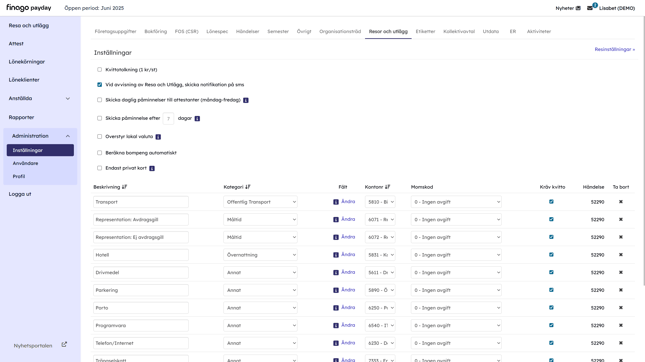Enable Överstyr lokal valuta checkbox

pos(99,136)
